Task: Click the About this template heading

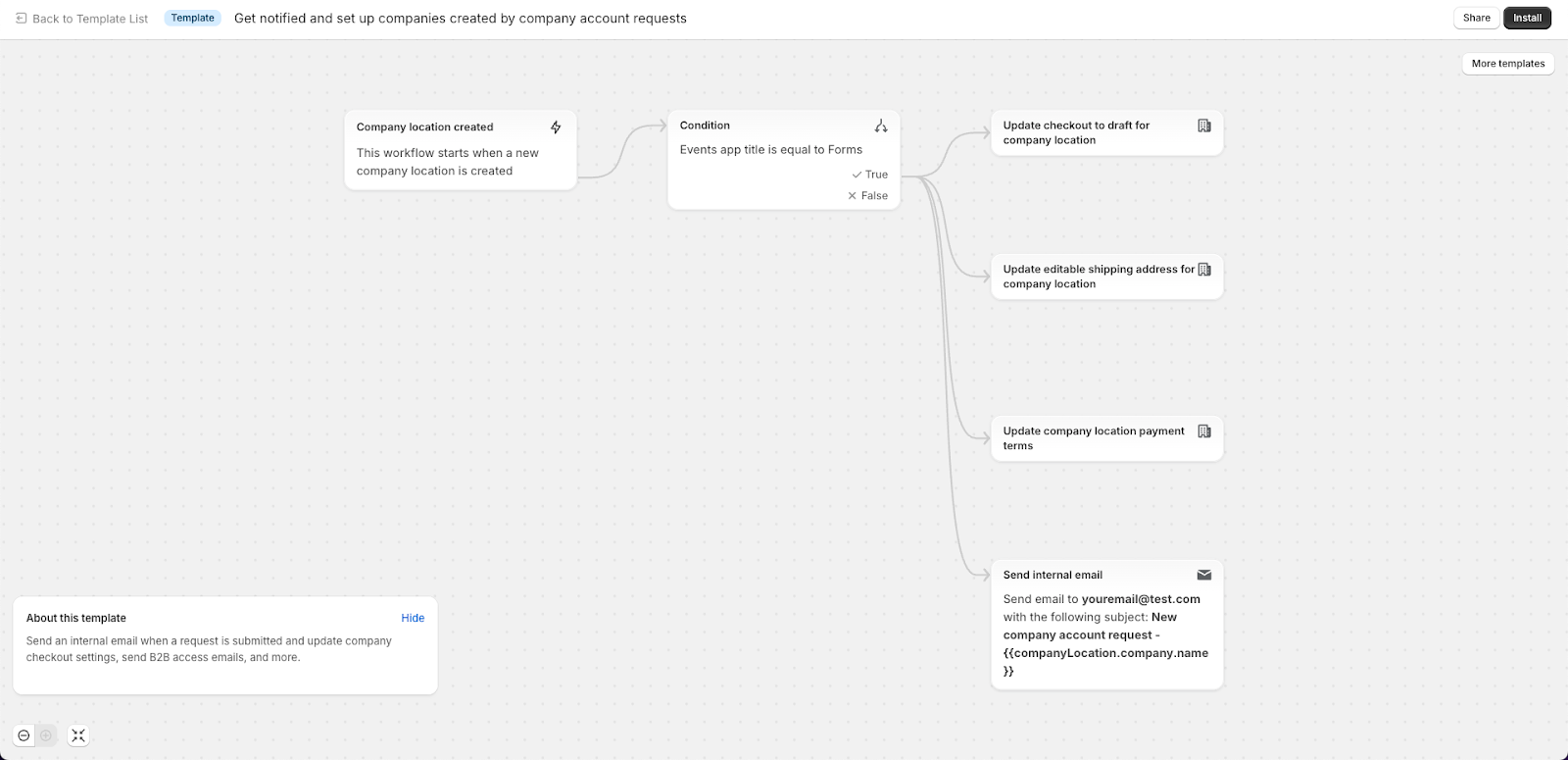Action: point(76,618)
